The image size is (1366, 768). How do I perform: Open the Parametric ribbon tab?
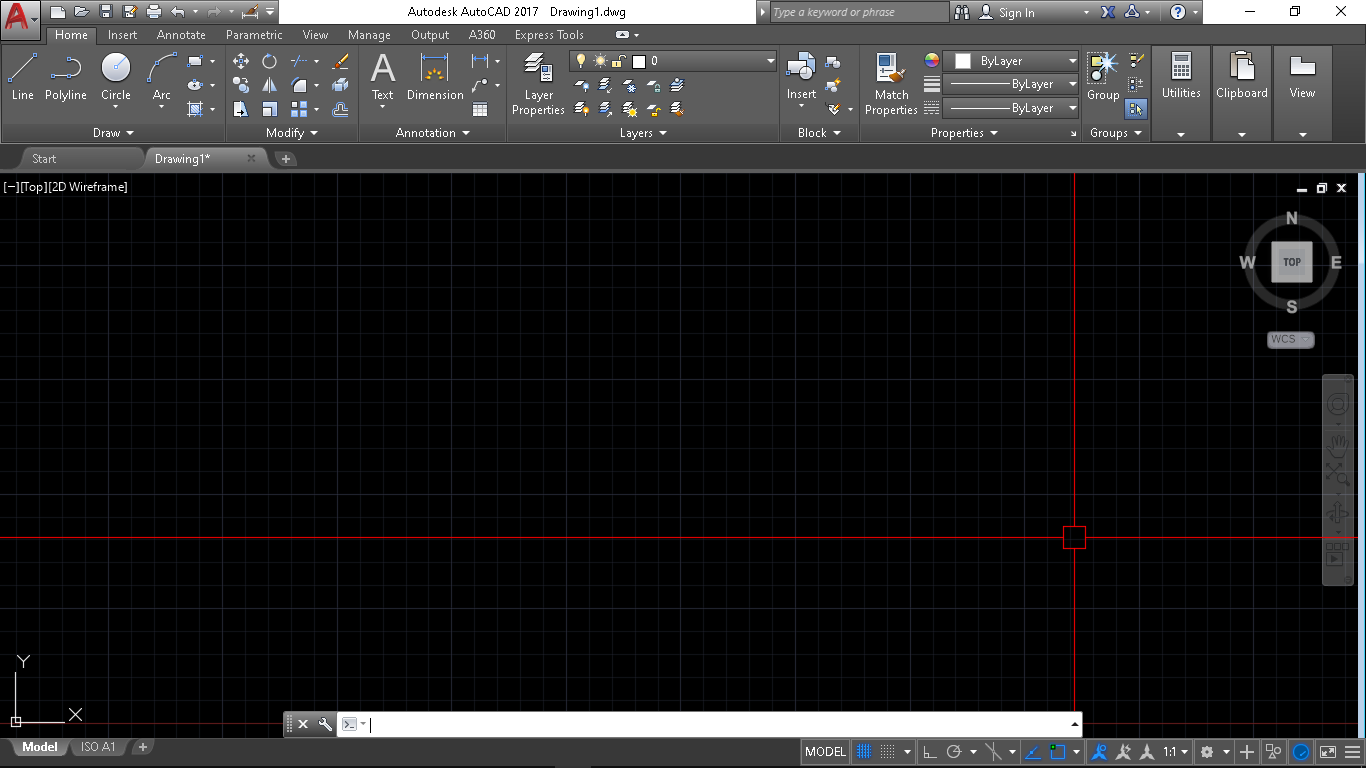(254, 35)
